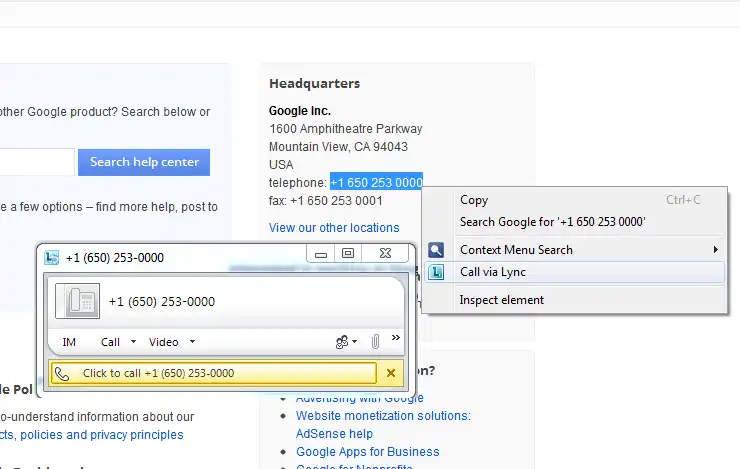Image resolution: width=740 pixels, height=469 pixels.
Task: Click the IM button in Lync window
Action: (x=69, y=342)
